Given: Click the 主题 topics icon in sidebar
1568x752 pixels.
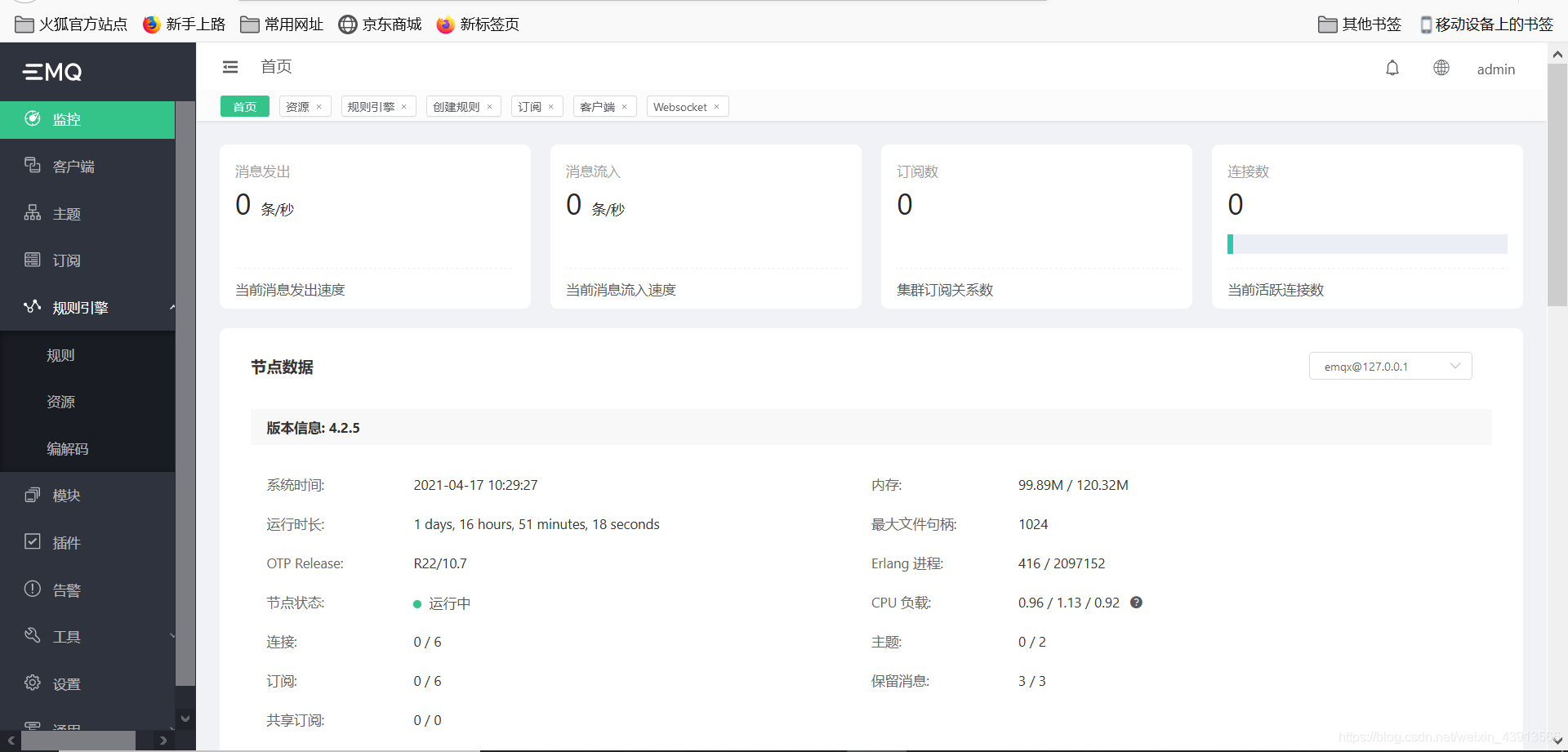Looking at the screenshot, I should 33,212.
